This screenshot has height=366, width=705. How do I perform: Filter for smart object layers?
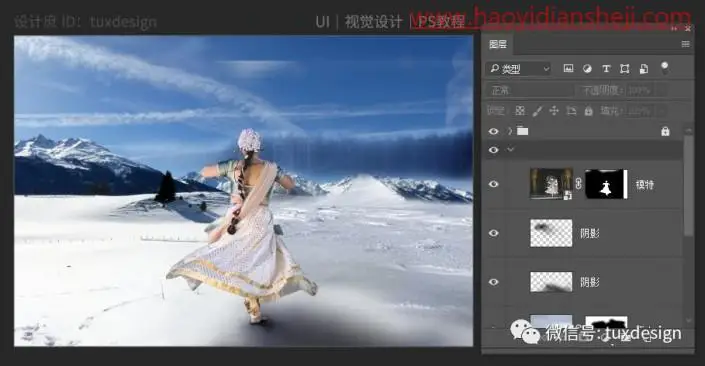point(644,68)
